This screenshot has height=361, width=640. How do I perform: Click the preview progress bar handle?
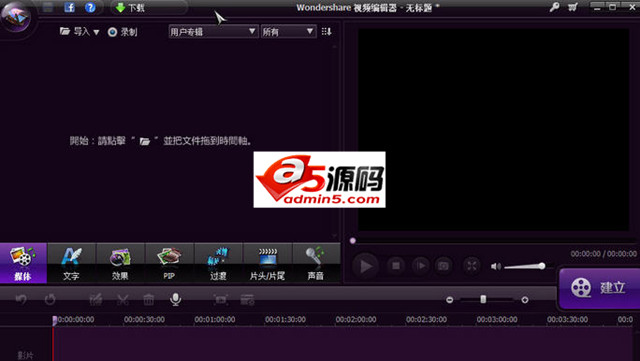(353, 241)
